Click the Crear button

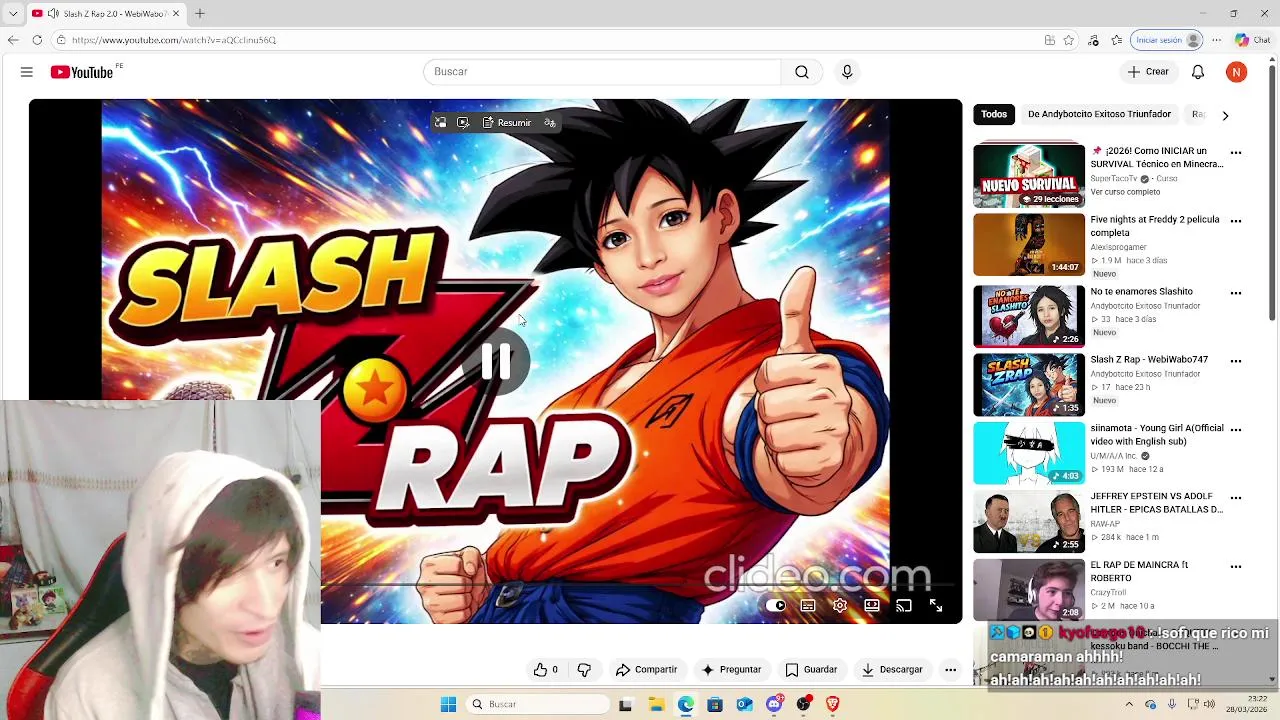[x=1147, y=72]
